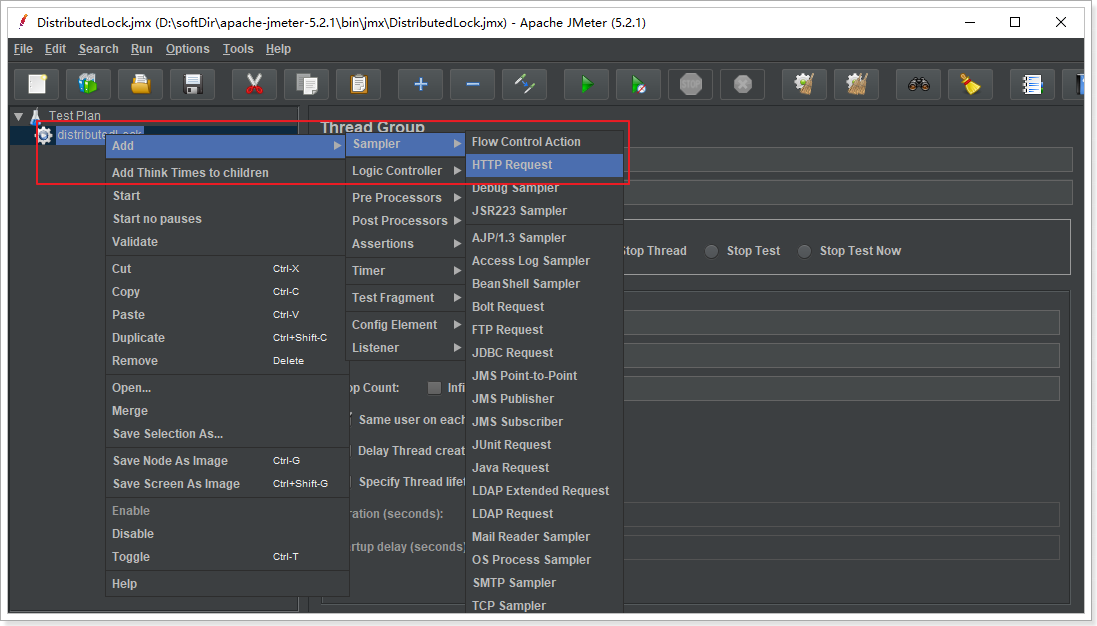The height and width of the screenshot is (626, 1097).
Task: Choose BeanShell Sampler
Action: (x=544, y=284)
